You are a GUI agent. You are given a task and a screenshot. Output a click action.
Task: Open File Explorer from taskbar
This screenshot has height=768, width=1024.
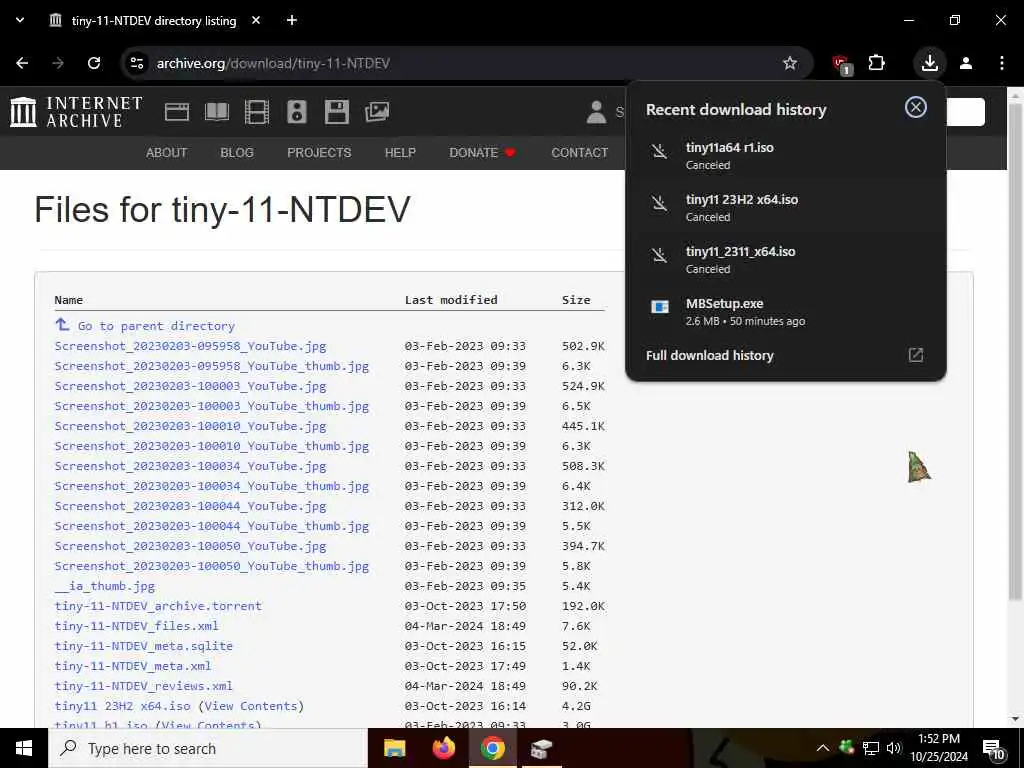(394, 748)
